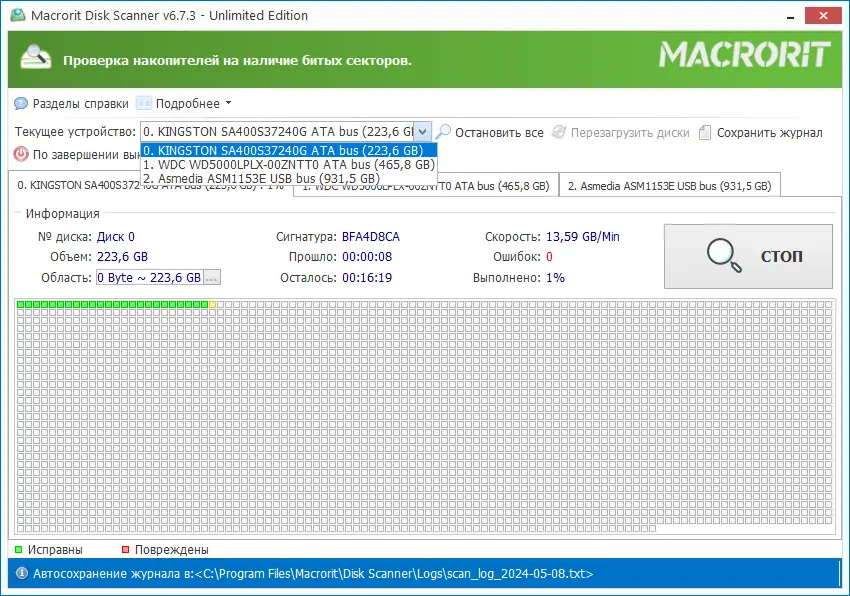
Task: Close the Macrorit Disk Scanner window
Action: [x=823, y=15]
